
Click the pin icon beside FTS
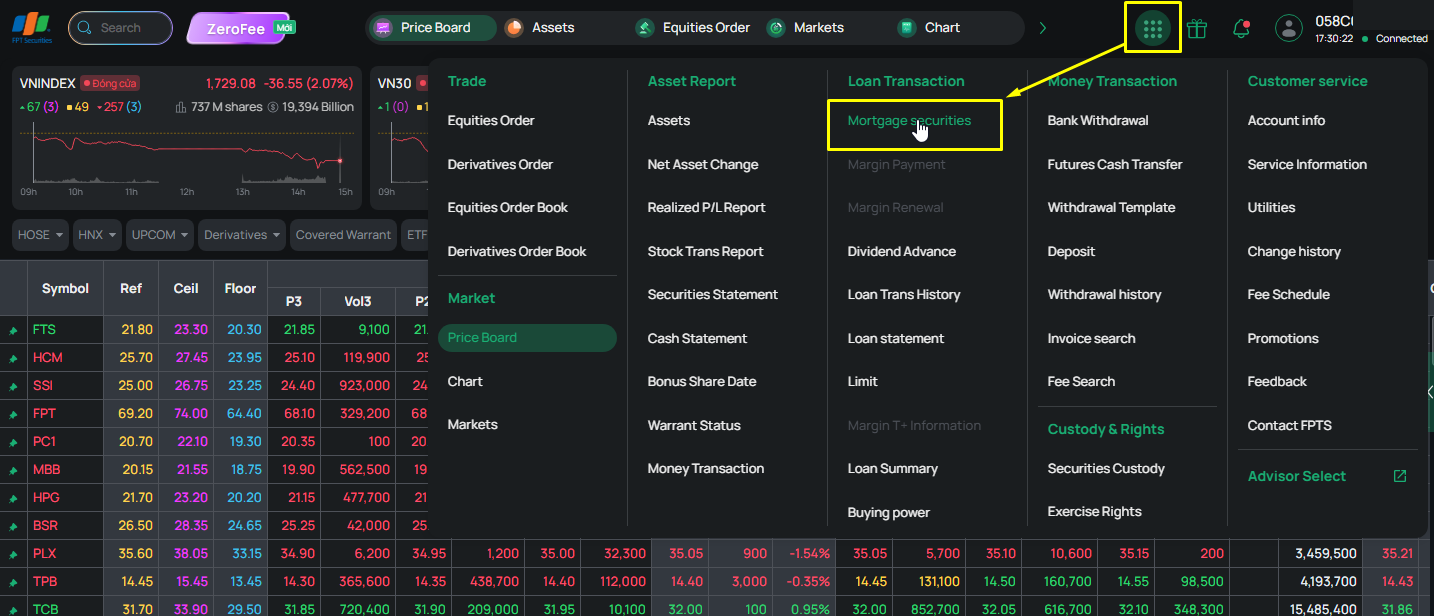[x=13, y=330]
